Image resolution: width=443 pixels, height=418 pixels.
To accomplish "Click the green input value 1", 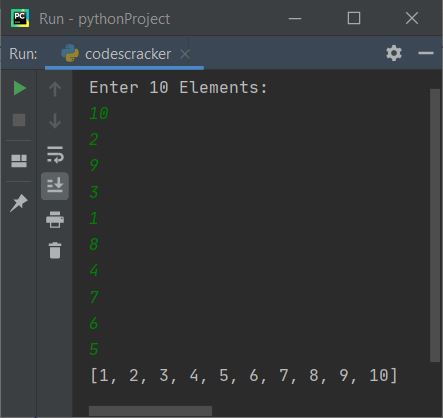I will click(x=94, y=218).
